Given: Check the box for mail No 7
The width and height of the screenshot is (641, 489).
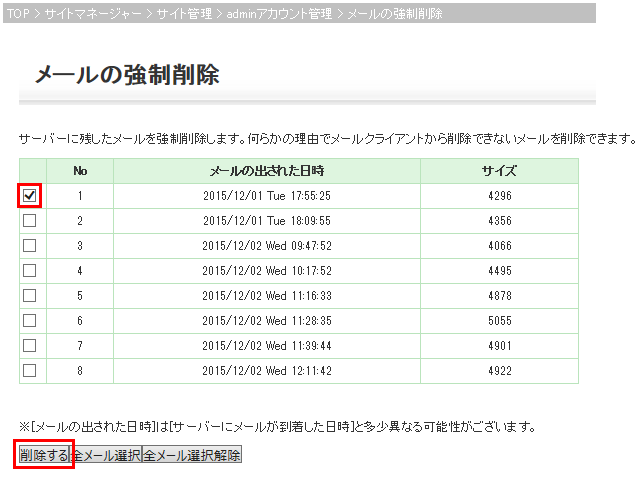Looking at the screenshot, I should (x=30, y=345).
